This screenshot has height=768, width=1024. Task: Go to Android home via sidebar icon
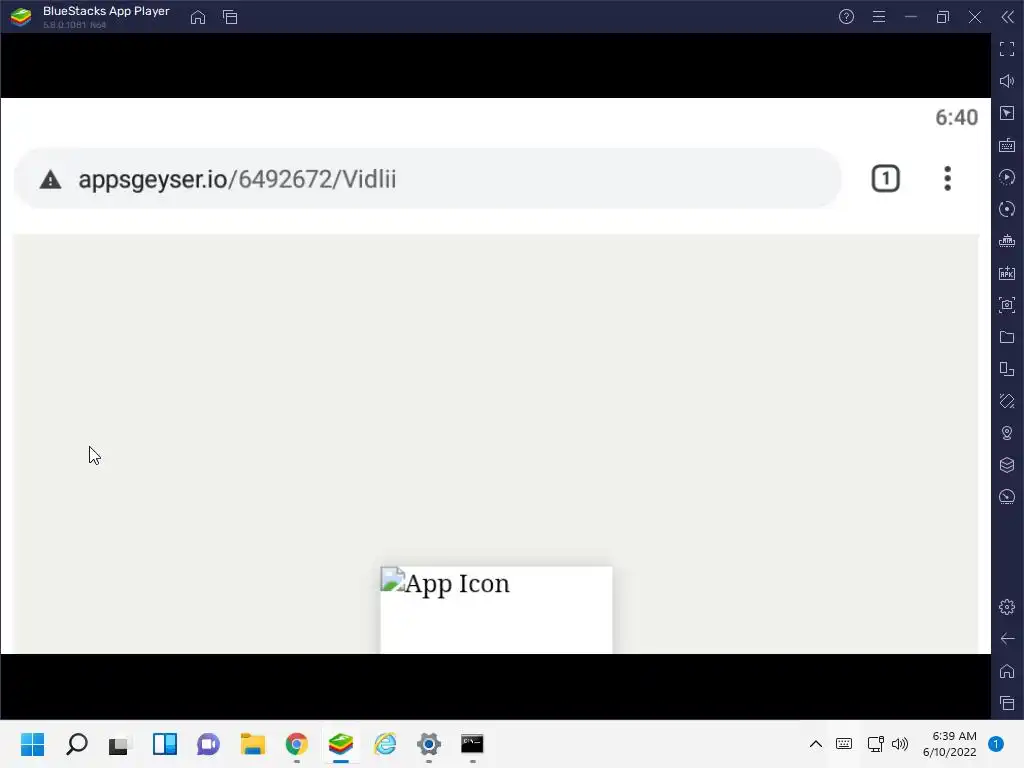(x=1007, y=671)
